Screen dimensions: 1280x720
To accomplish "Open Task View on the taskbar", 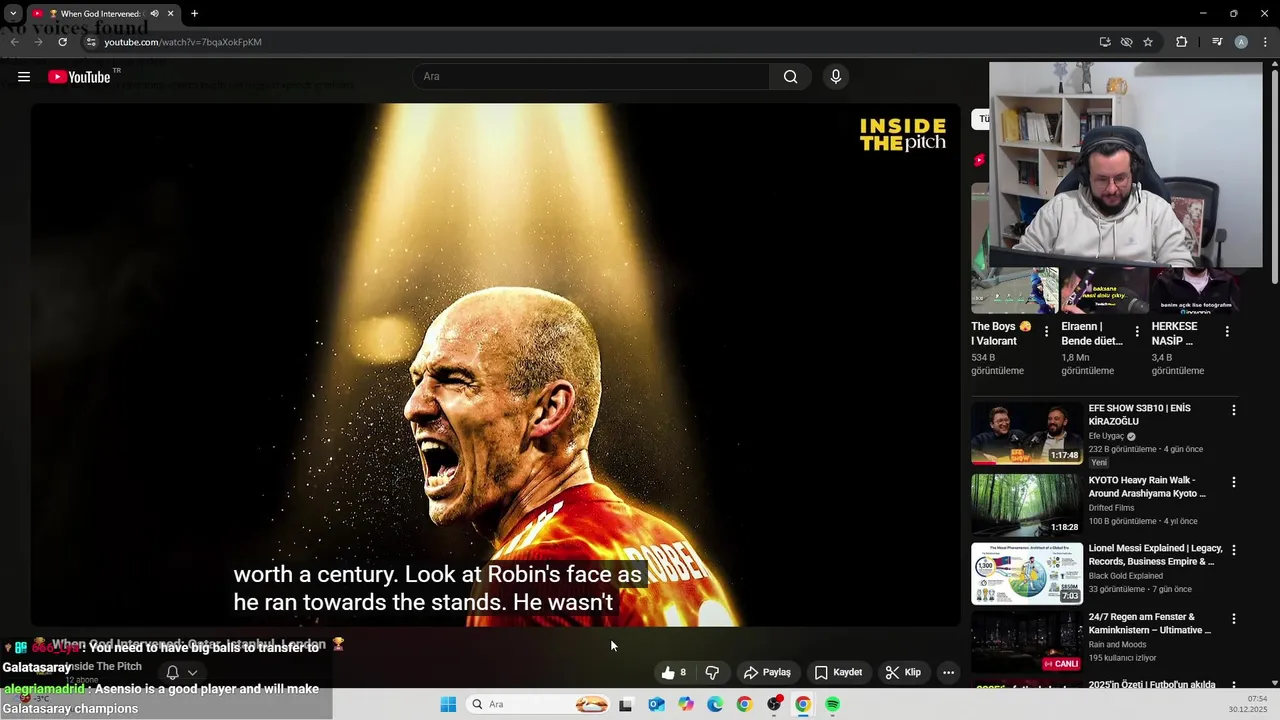I will pyautogui.click(x=626, y=704).
